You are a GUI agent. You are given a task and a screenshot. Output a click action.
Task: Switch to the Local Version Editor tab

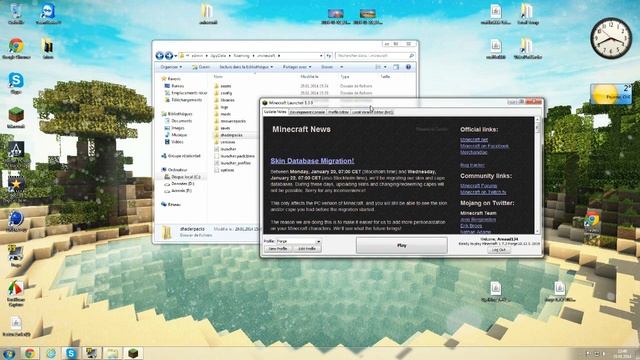[x=372, y=112]
